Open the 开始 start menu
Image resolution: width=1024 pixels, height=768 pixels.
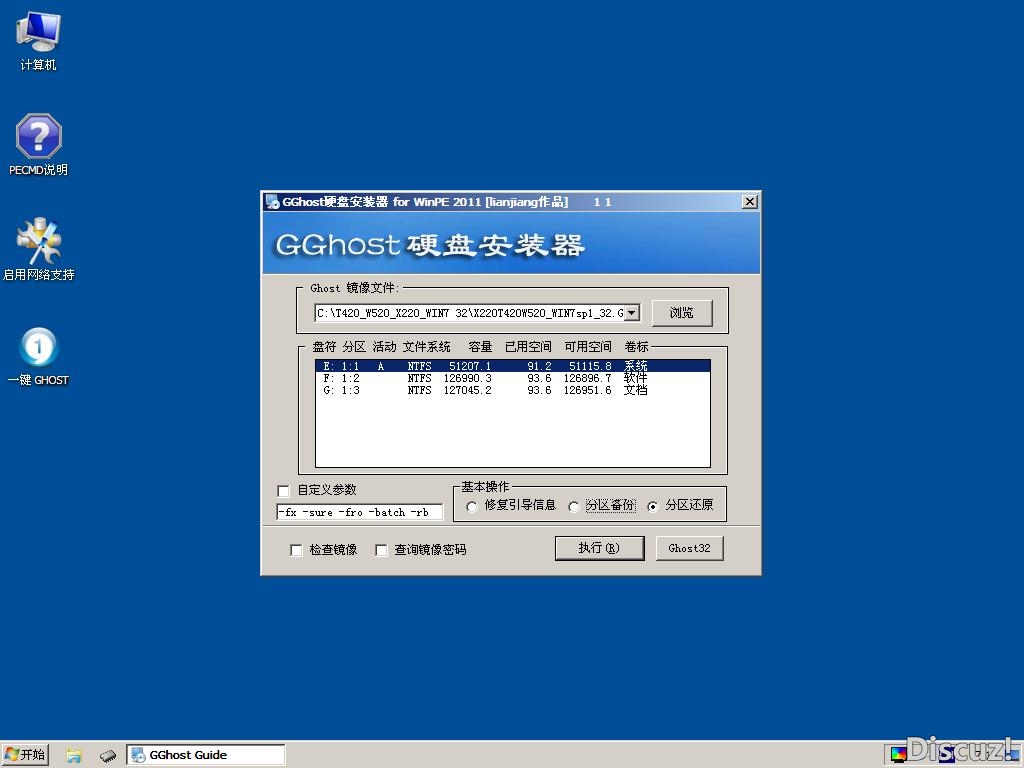coord(25,755)
